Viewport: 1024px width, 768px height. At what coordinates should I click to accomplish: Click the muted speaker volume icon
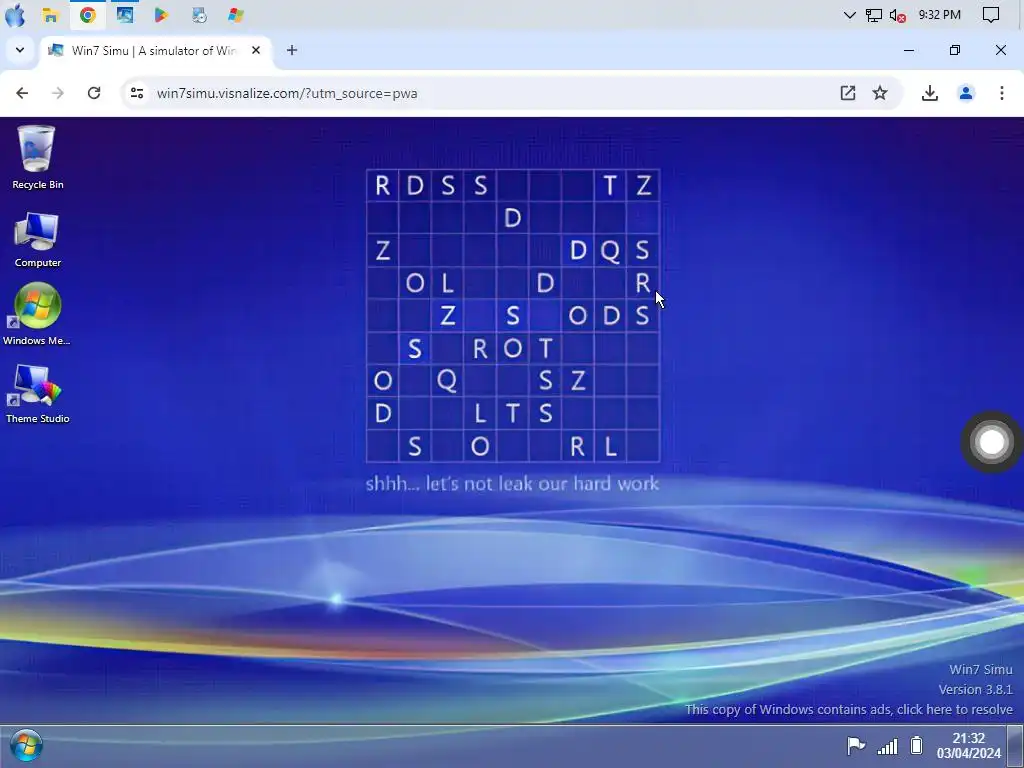pyautogui.click(x=897, y=15)
